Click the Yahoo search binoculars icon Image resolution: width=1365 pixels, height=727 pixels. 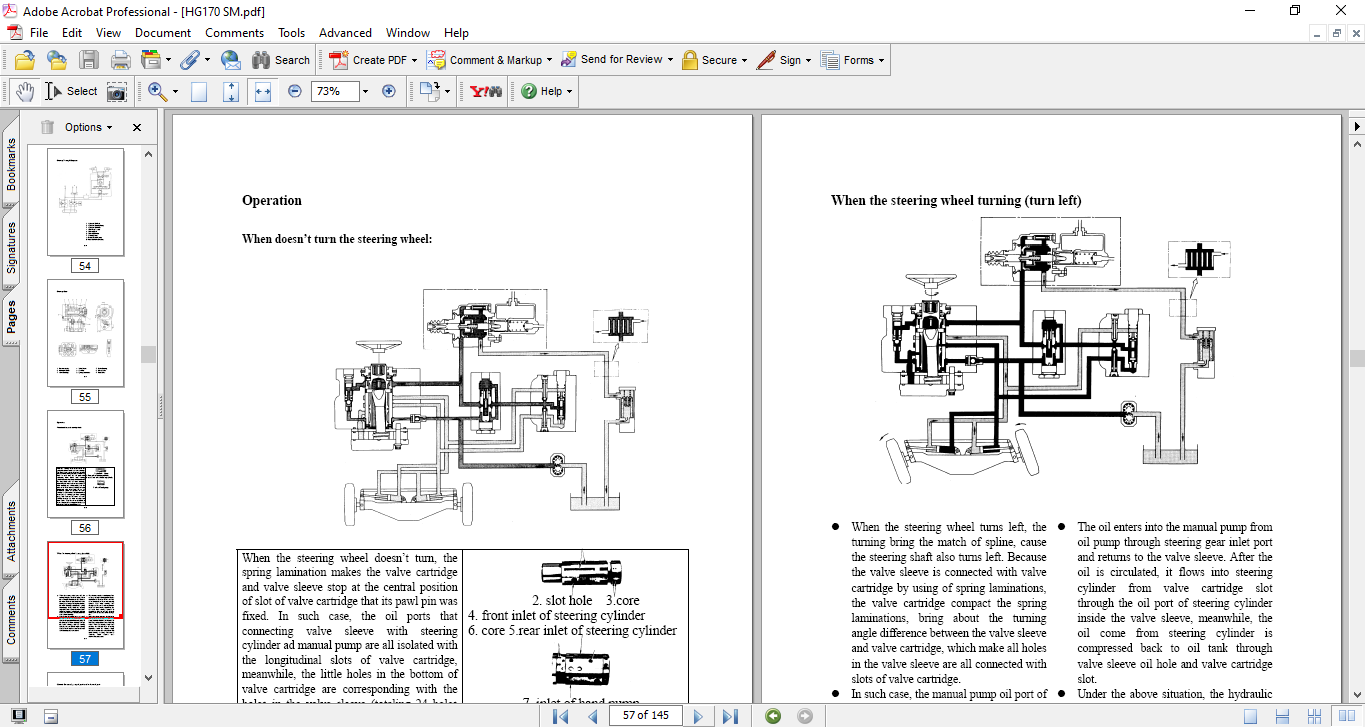486,91
